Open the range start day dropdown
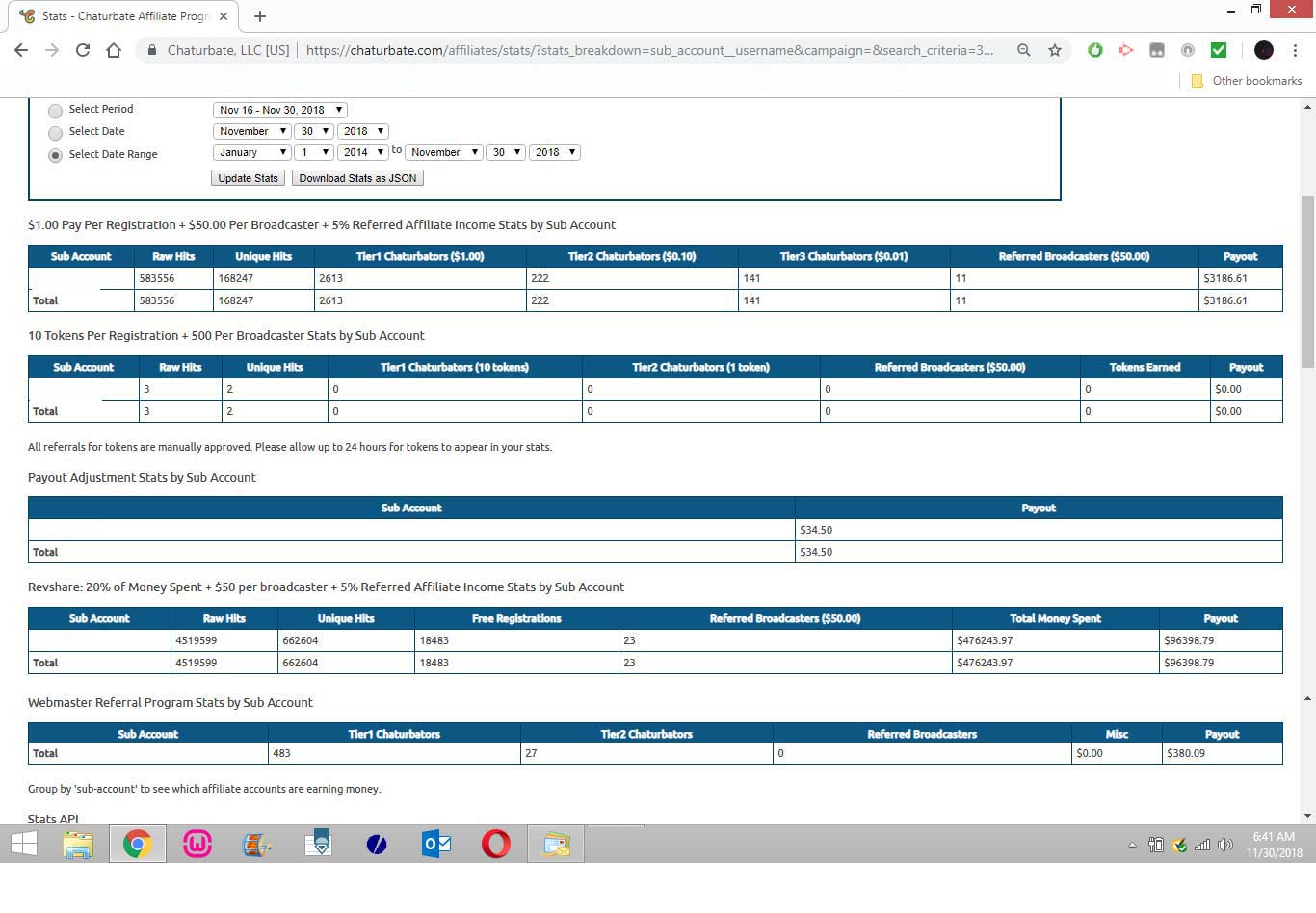Screen dimensions: 1316x913 click(314, 152)
